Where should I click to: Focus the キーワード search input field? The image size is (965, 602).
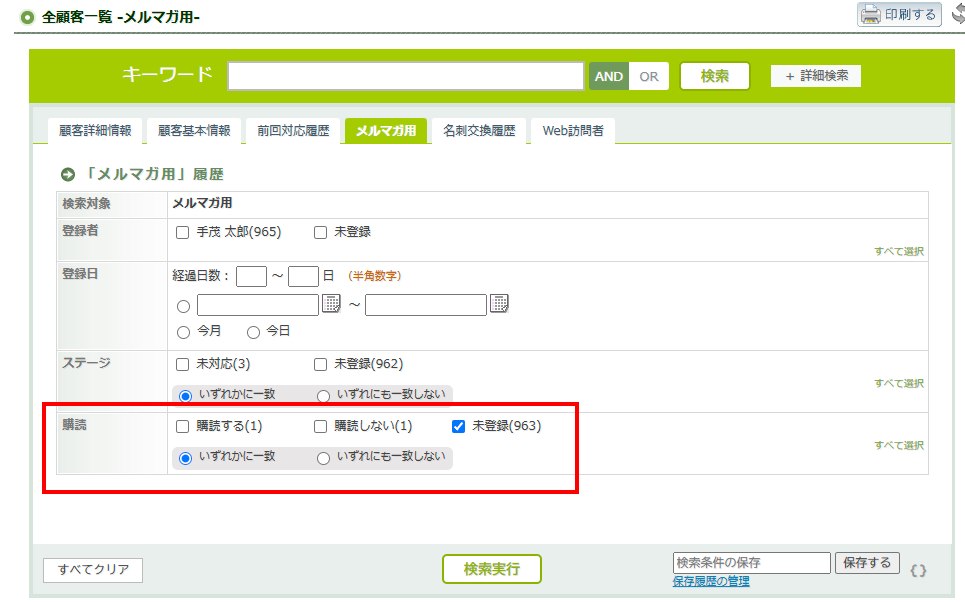(x=406, y=76)
